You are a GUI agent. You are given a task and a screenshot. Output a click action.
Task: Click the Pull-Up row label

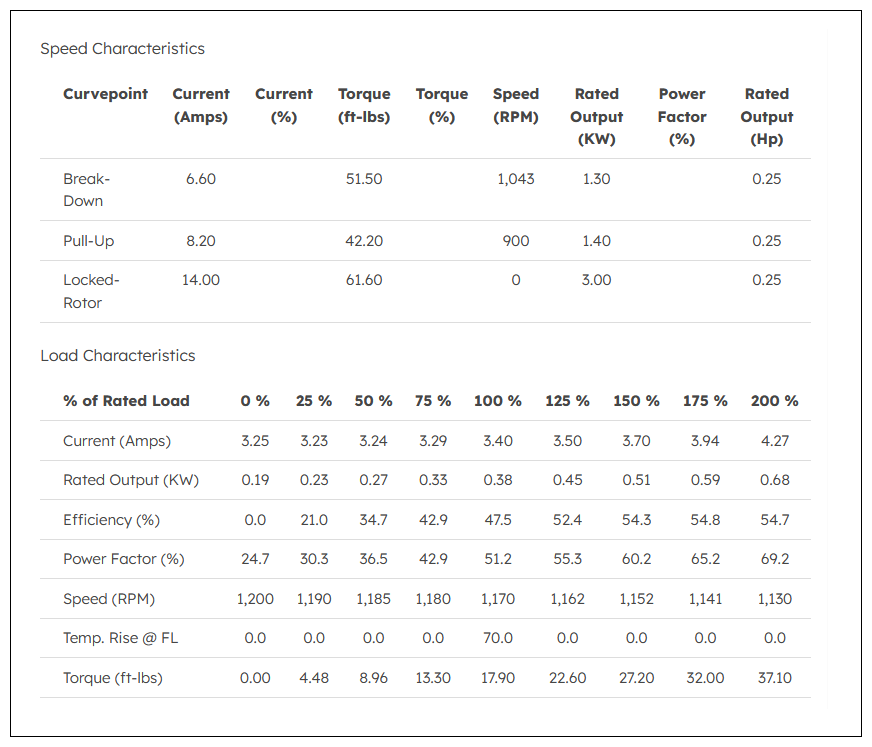(x=88, y=241)
